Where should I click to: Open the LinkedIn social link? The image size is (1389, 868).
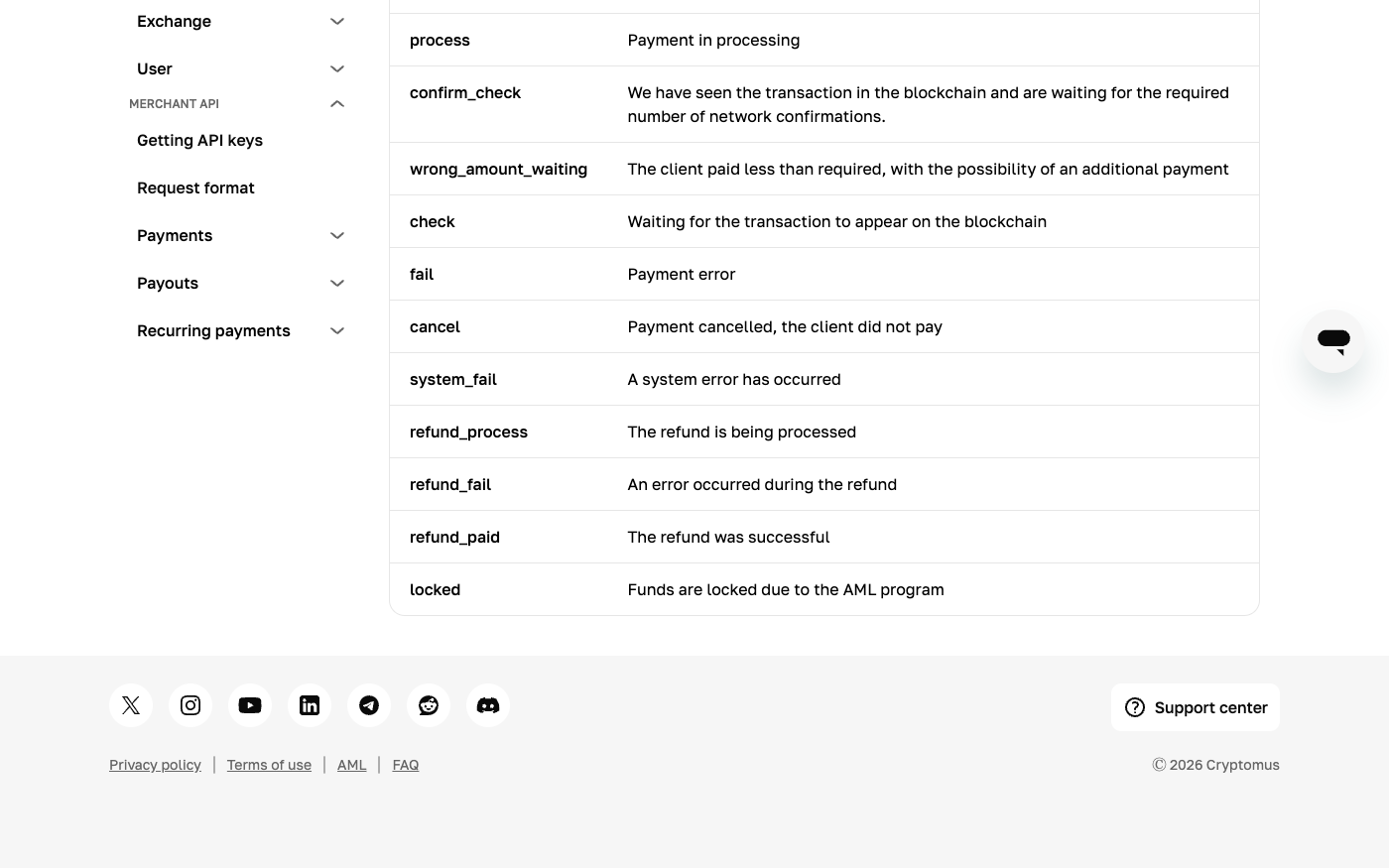310,705
